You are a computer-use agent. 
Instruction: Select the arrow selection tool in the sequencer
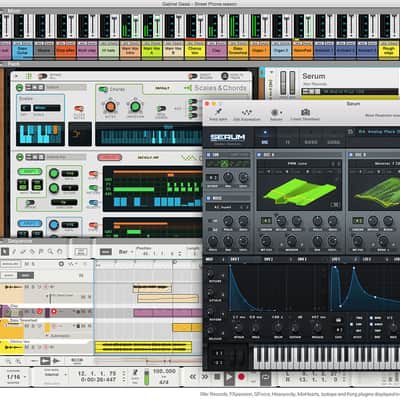(x=5, y=252)
